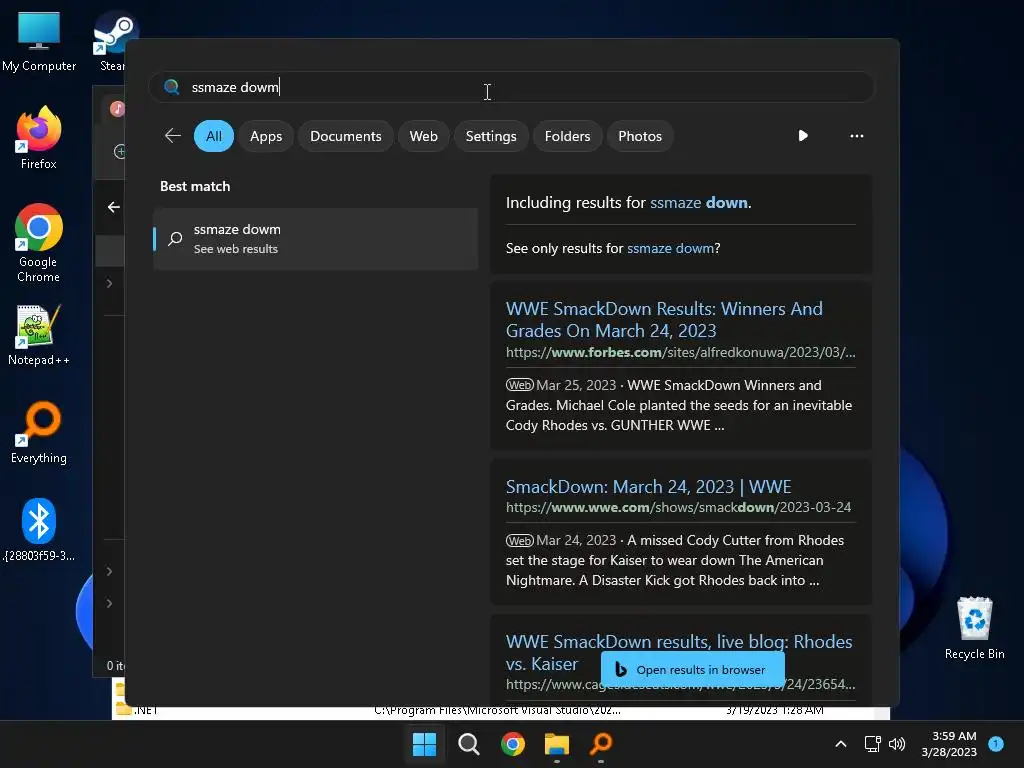
Task: Open WWE SmackDown live blog Rhodes vs. Kaiser
Action: [x=679, y=652]
